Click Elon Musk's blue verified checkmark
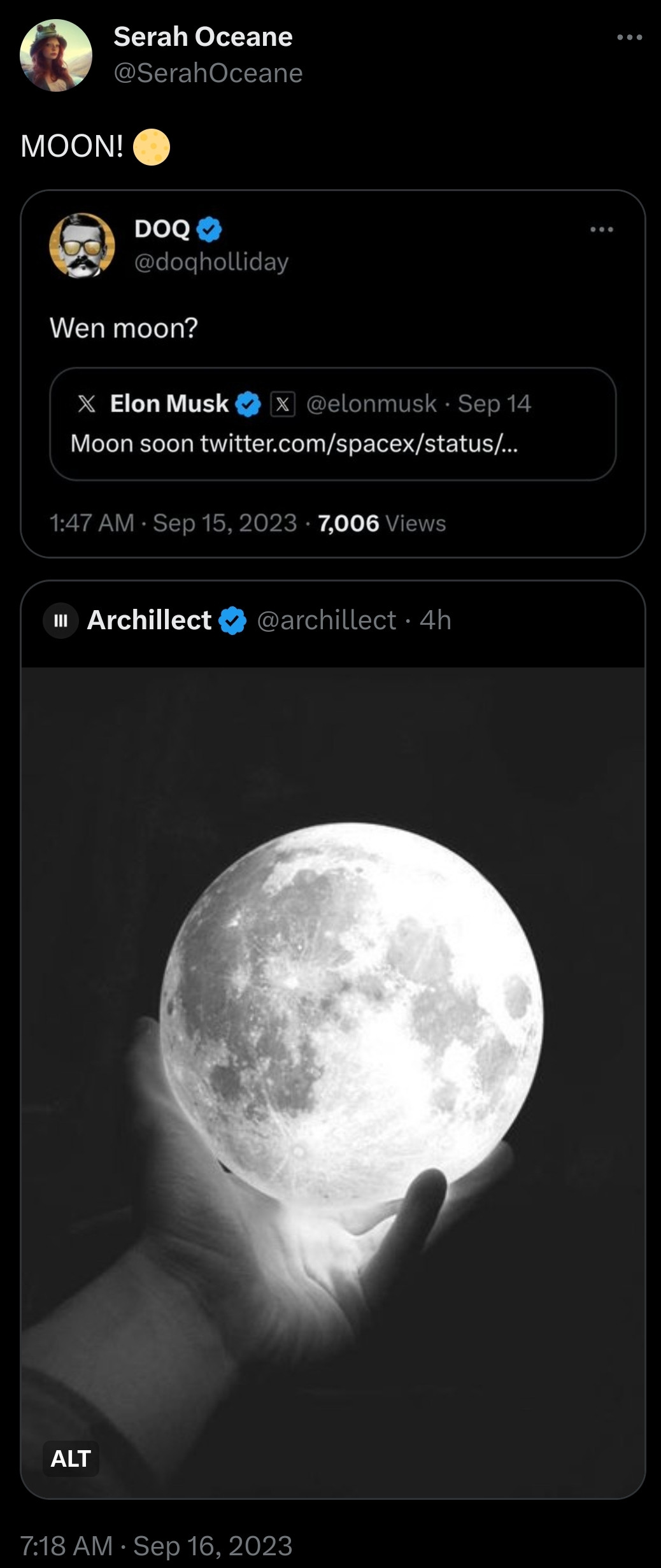This screenshot has height=1568, width=661. point(248,404)
